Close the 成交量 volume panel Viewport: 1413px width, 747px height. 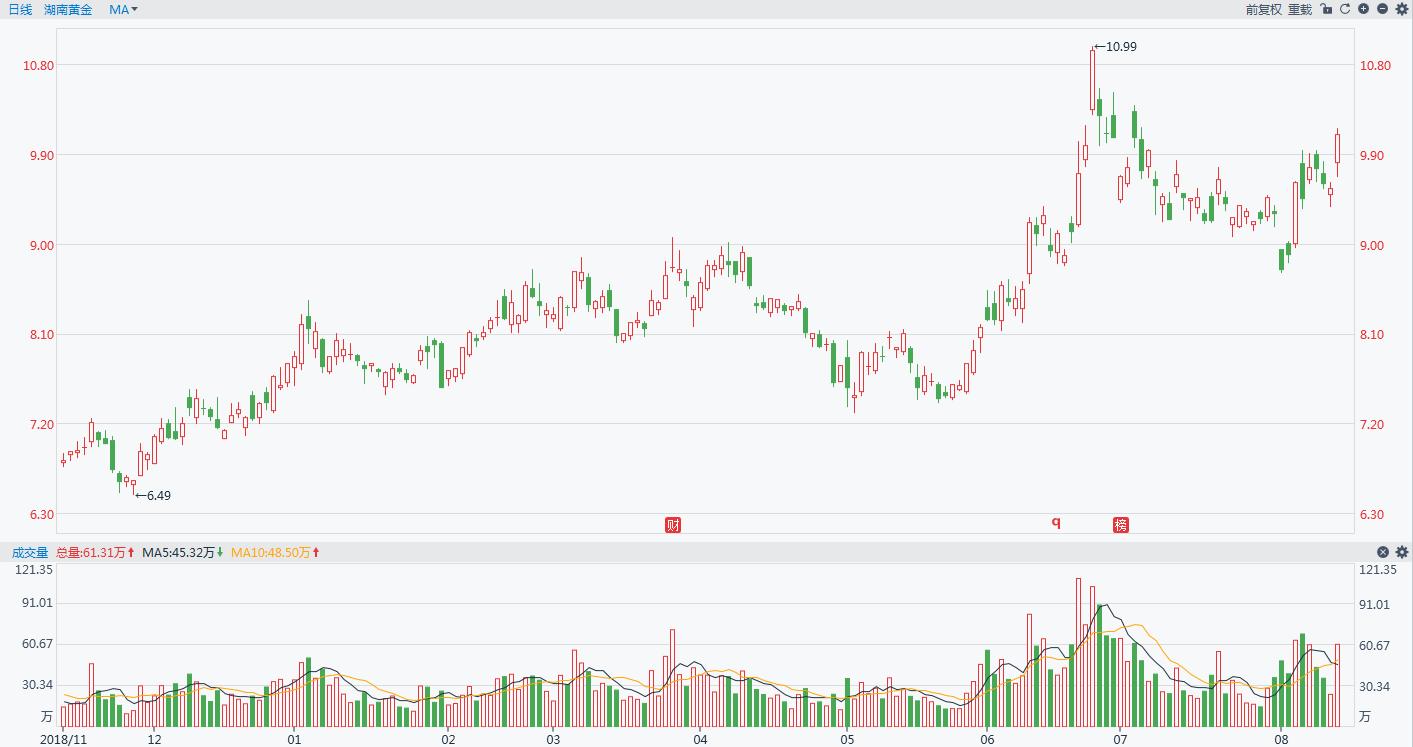coord(1383,552)
